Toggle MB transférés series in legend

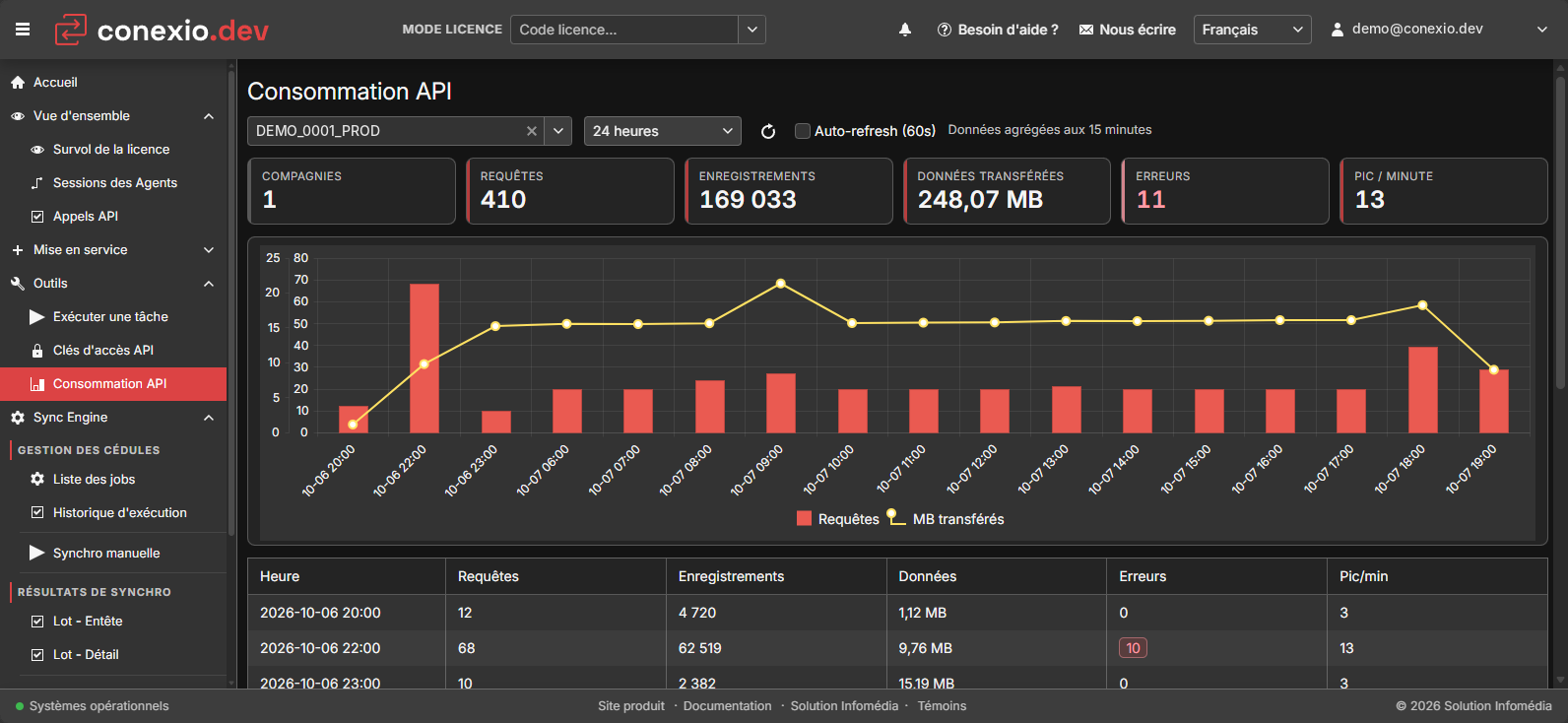(946, 518)
